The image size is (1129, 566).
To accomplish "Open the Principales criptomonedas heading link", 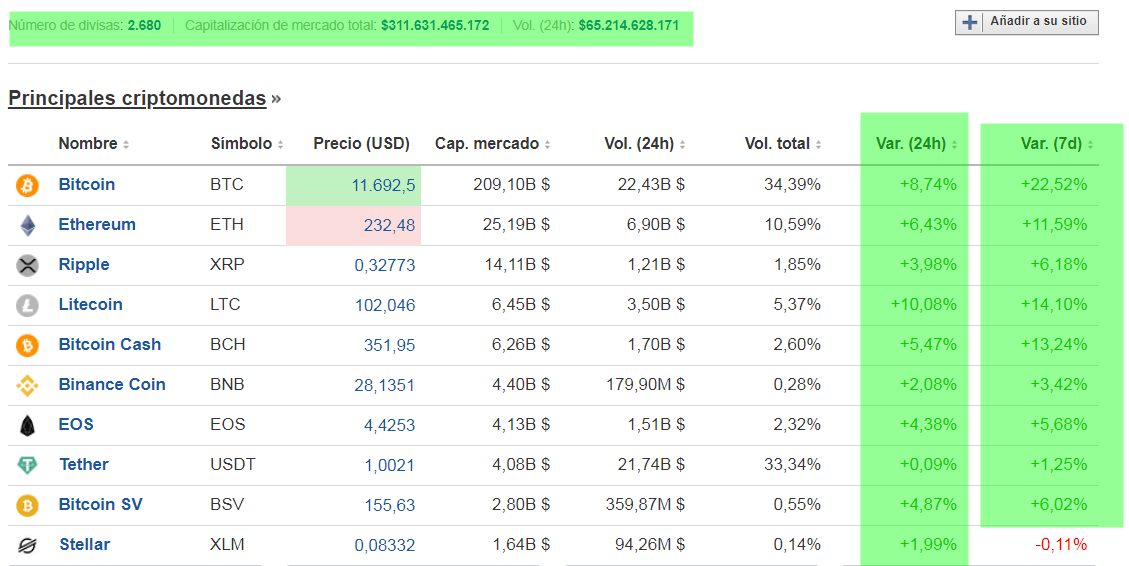I will pyautogui.click(x=137, y=98).
